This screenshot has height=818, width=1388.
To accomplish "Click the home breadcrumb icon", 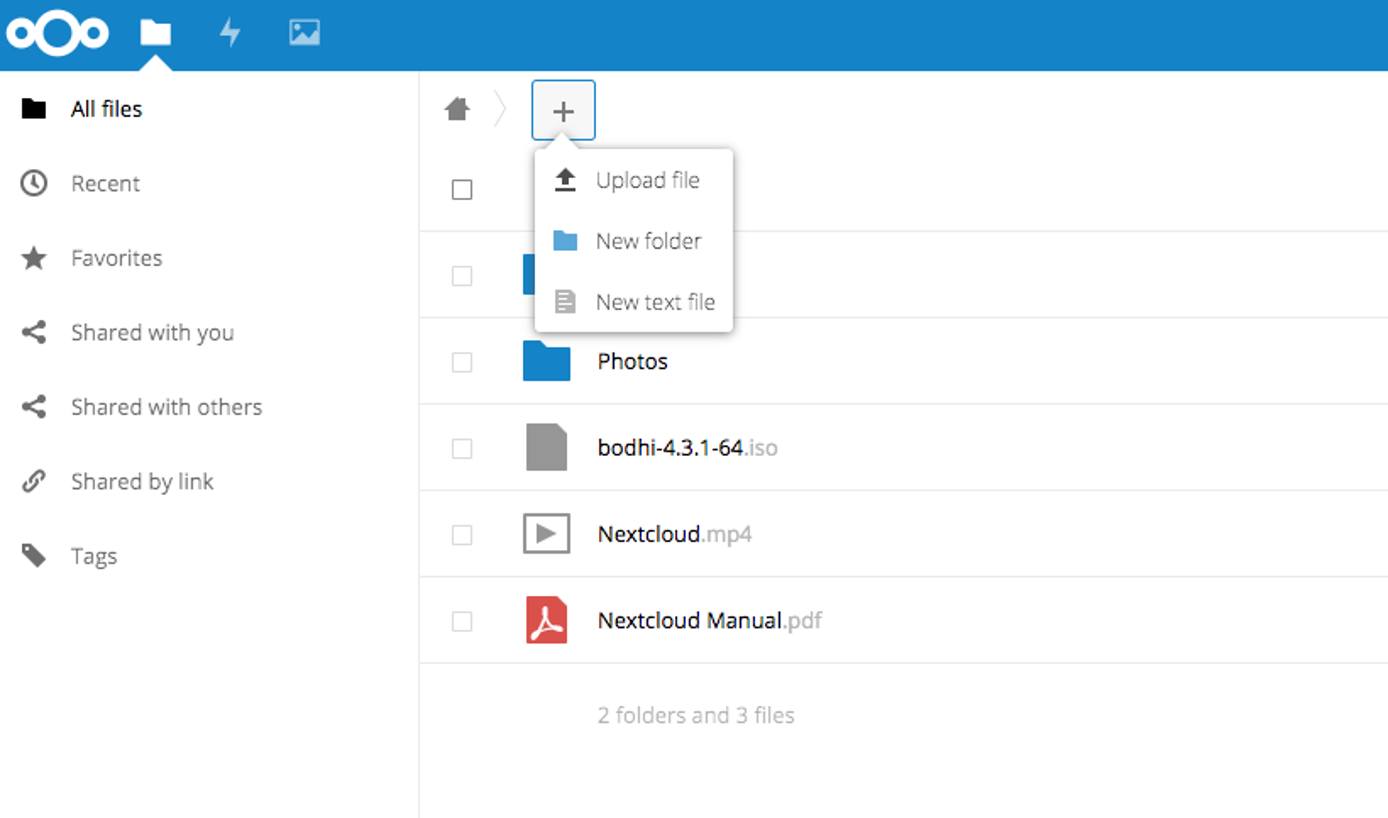I will [457, 110].
